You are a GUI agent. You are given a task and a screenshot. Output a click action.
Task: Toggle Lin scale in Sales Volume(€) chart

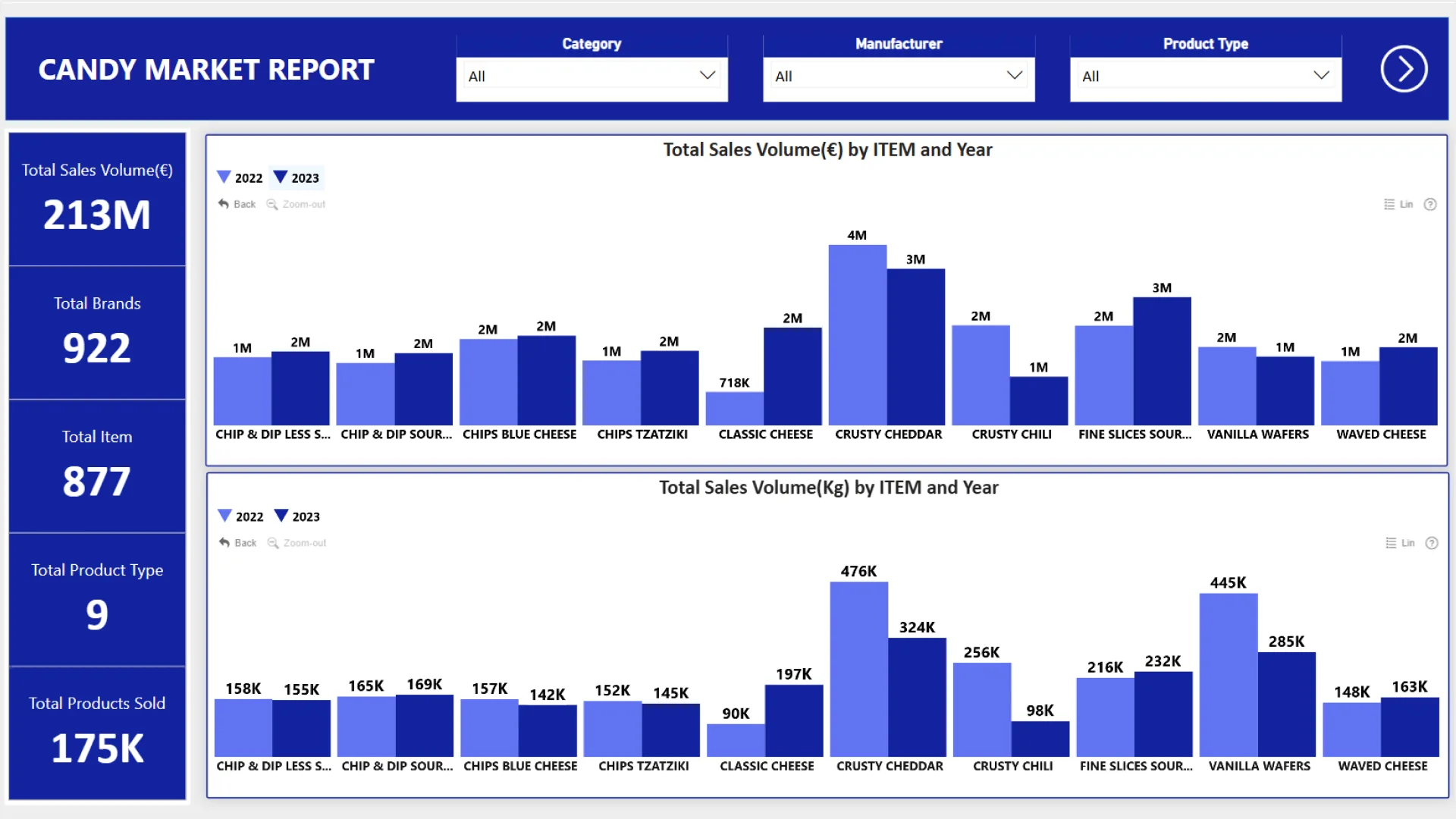[x=1398, y=204]
